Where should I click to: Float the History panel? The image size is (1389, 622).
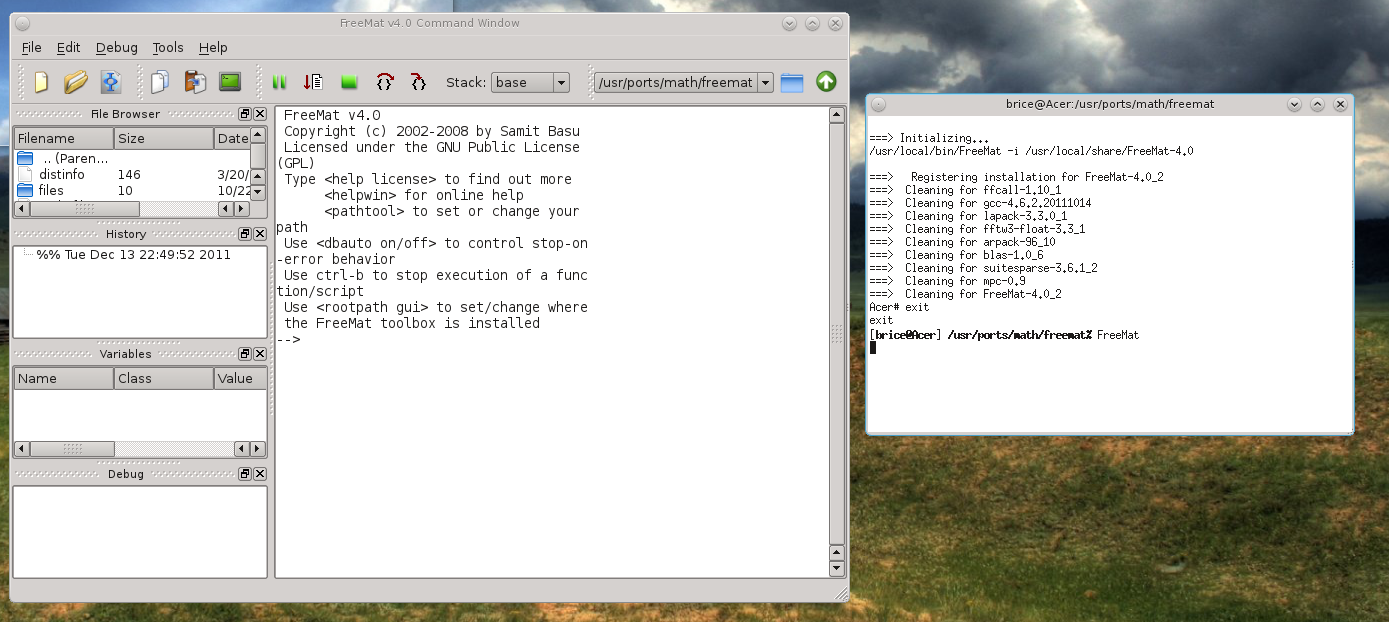(245, 234)
